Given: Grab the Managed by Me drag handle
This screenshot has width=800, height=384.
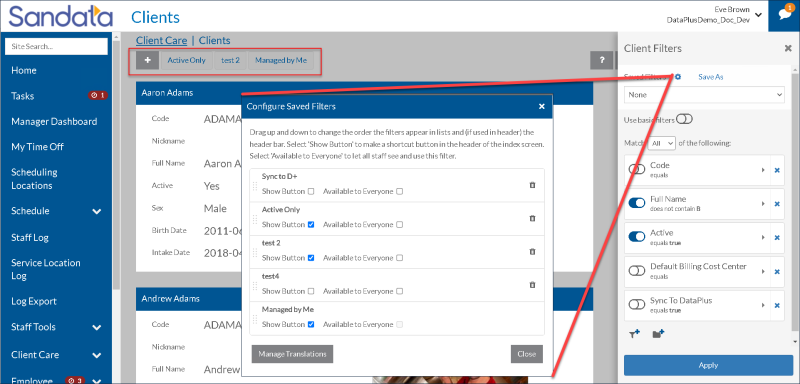Looking at the screenshot, I should pos(255,319).
